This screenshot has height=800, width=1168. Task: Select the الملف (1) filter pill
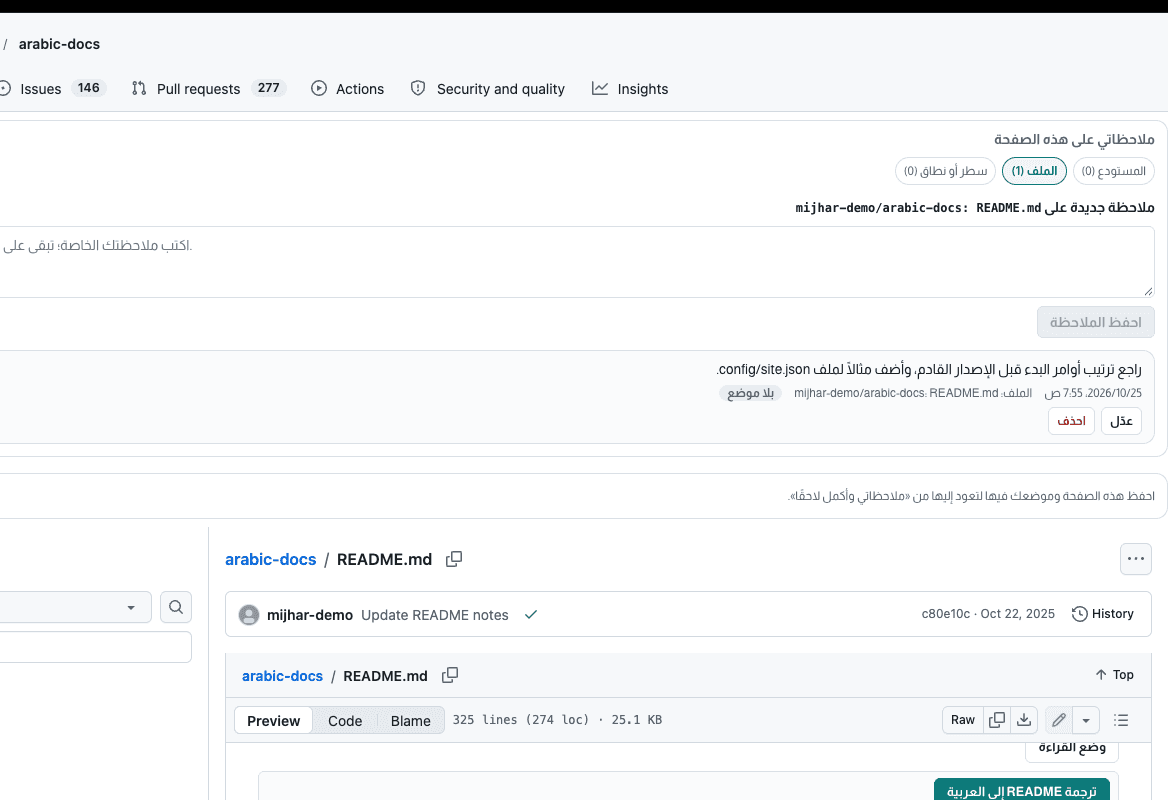(x=1034, y=171)
